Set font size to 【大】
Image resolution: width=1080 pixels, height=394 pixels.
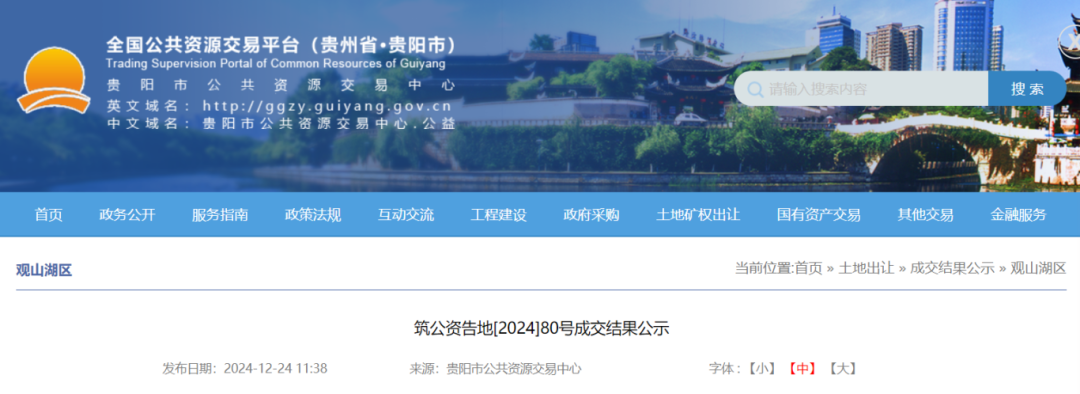tap(843, 369)
